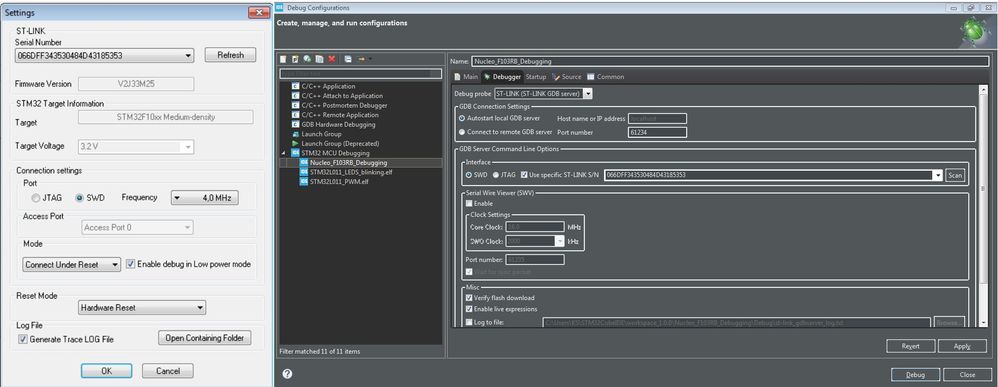Select JTAG radio in Settings port
The image size is (998, 387).
pyautogui.click(x=36, y=198)
